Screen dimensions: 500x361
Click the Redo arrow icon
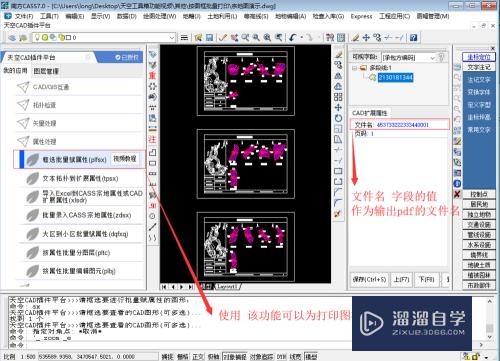click(310, 38)
